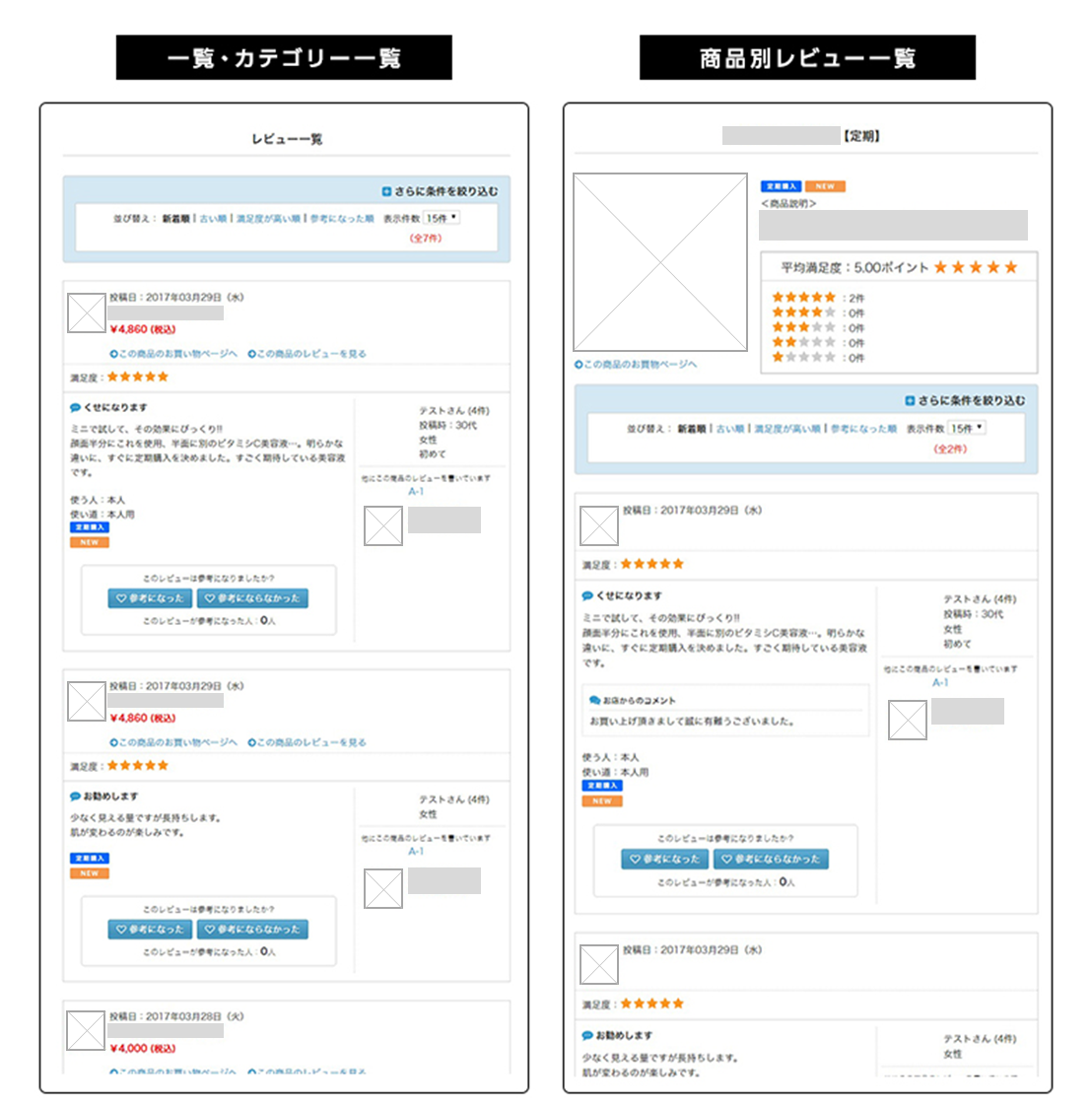
Task: Click 定期購入 badge in left くせになります review
Action: (90, 527)
